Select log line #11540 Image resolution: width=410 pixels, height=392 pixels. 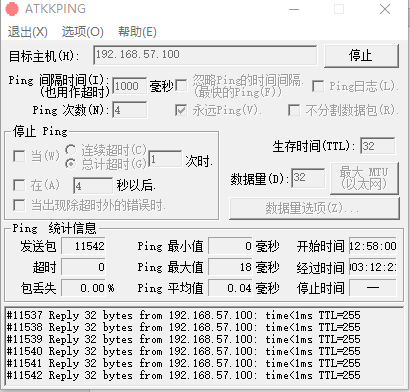coord(183,351)
